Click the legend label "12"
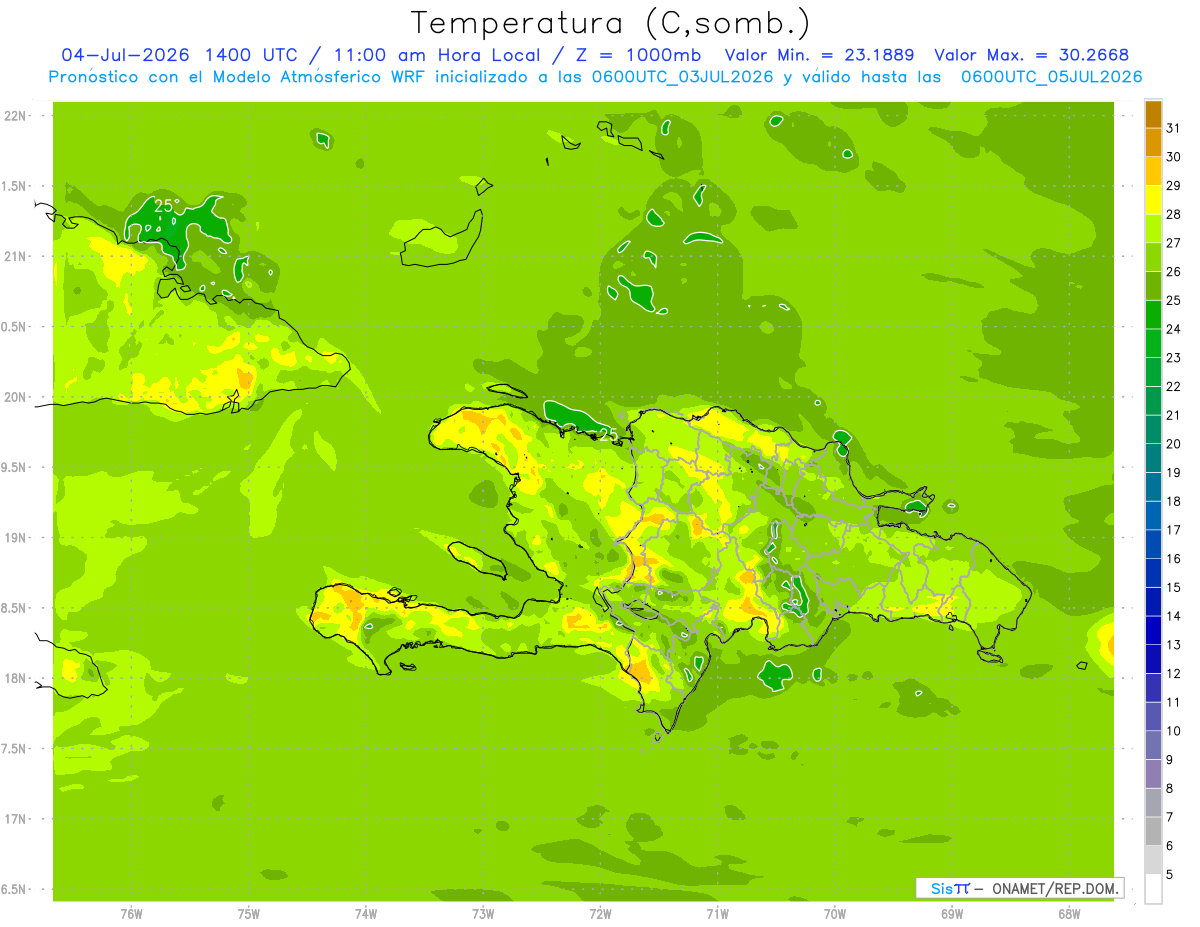Image resolution: width=1200 pixels, height=927 pixels. click(x=1174, y=674)
